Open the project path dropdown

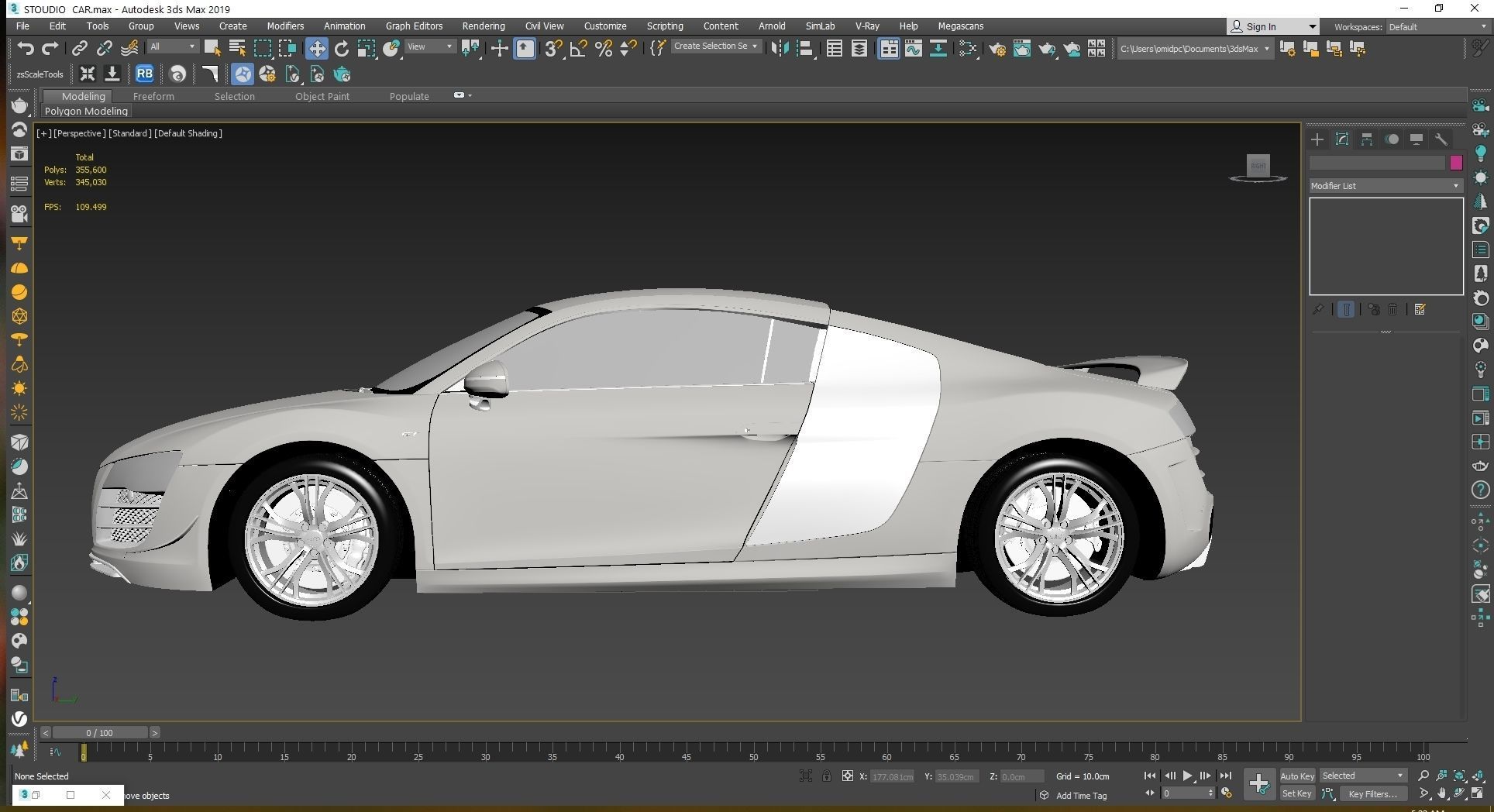pos(1195,49)
